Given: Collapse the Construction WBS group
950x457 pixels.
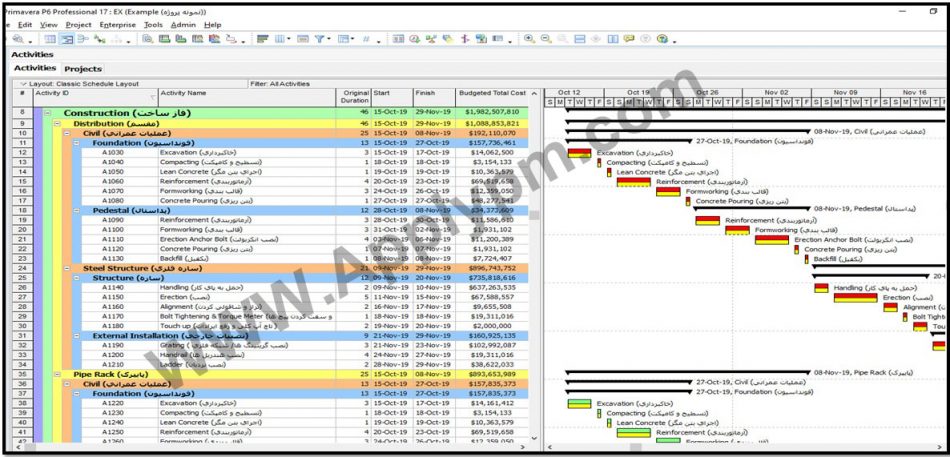Looking at the screenshot, I should pyautogui.click(x=47, y=113).
